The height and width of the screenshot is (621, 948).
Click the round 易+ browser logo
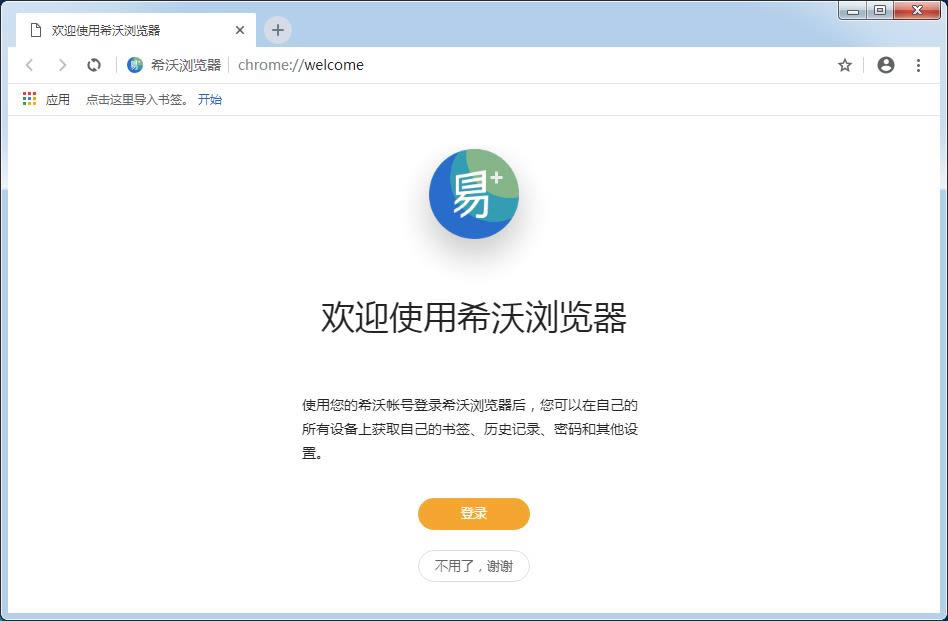[473, 194]
